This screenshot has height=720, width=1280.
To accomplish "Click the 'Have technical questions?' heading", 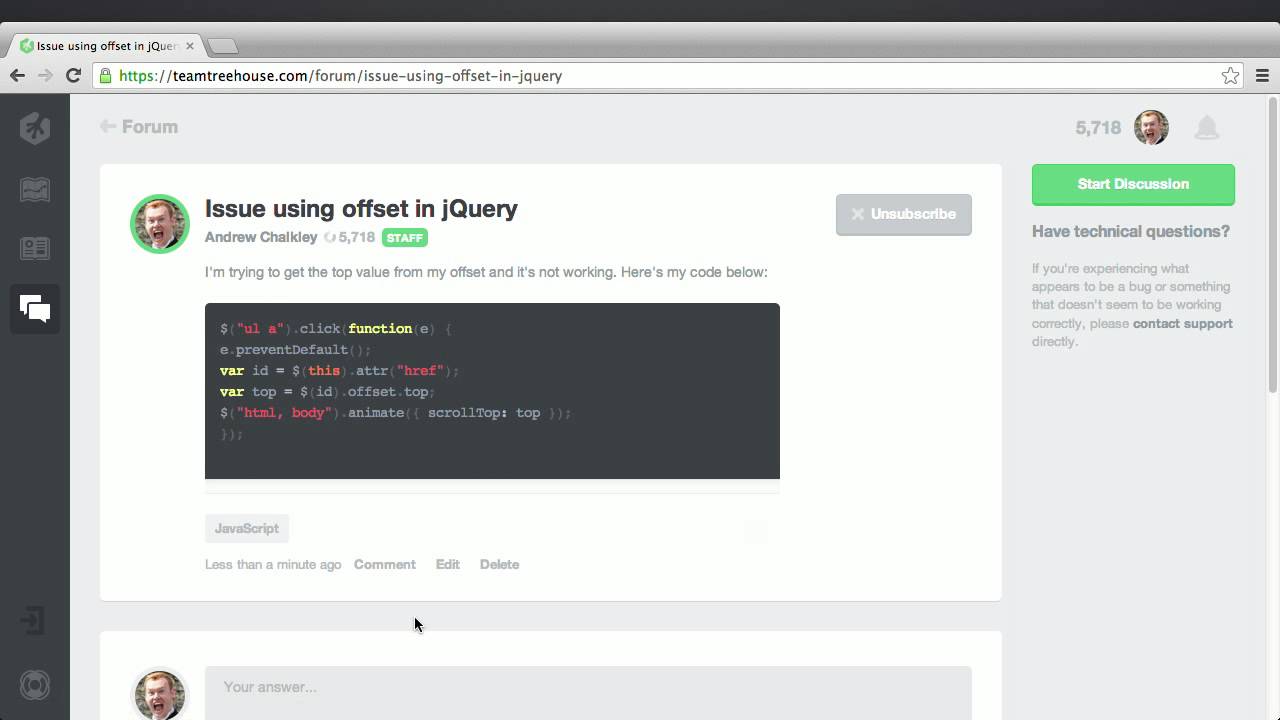I will click(x=1131, y=231).
